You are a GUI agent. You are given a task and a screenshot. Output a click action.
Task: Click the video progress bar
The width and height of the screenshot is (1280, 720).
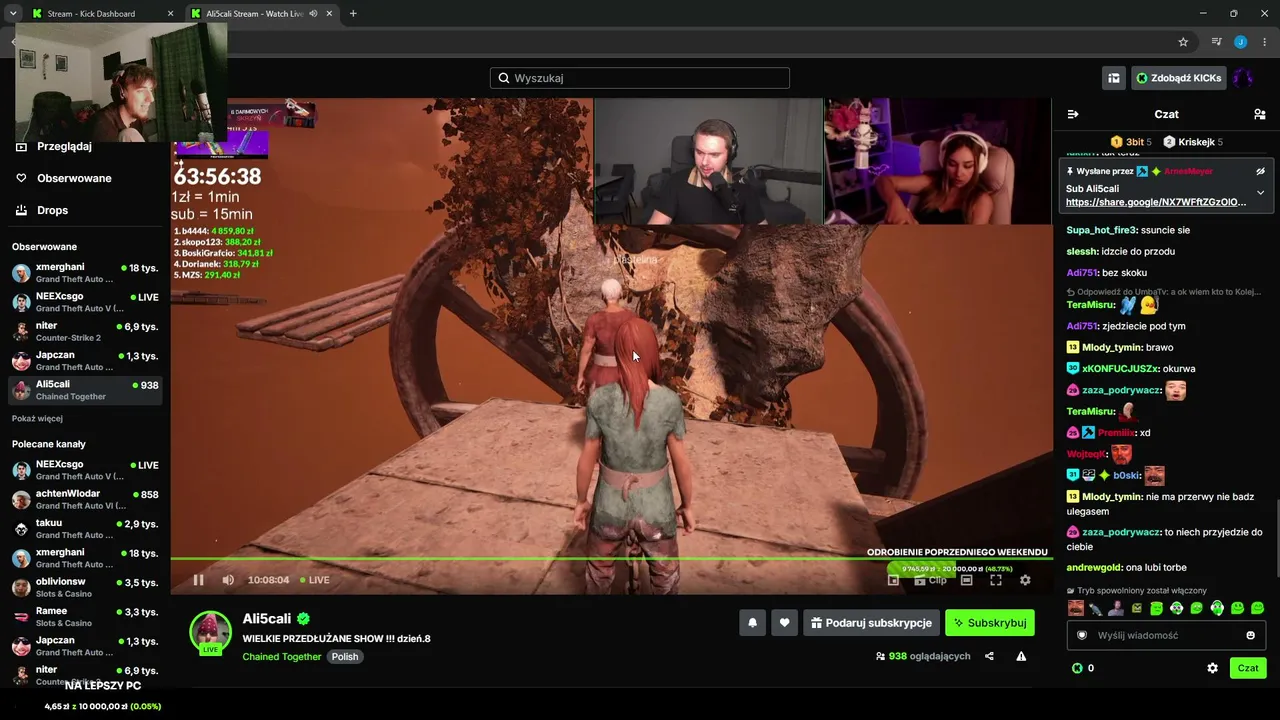click(x=610, y=559)
